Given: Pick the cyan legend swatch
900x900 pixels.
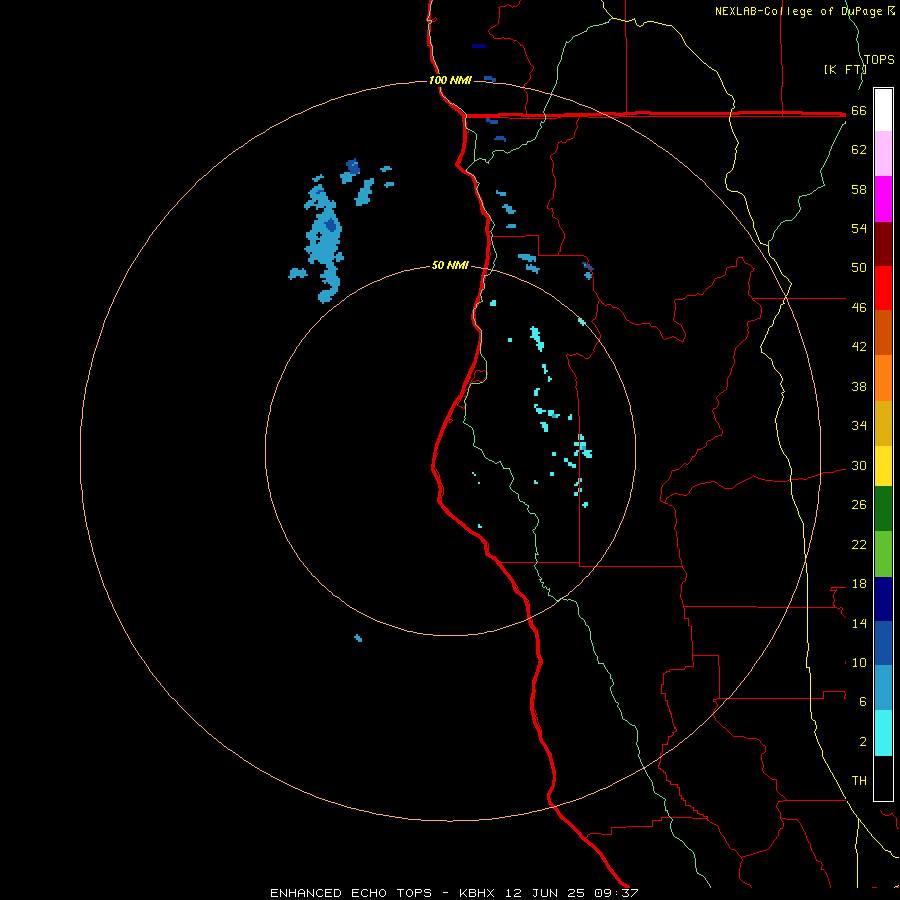Looking at the screenshot, I should click(x=883, y=733).
